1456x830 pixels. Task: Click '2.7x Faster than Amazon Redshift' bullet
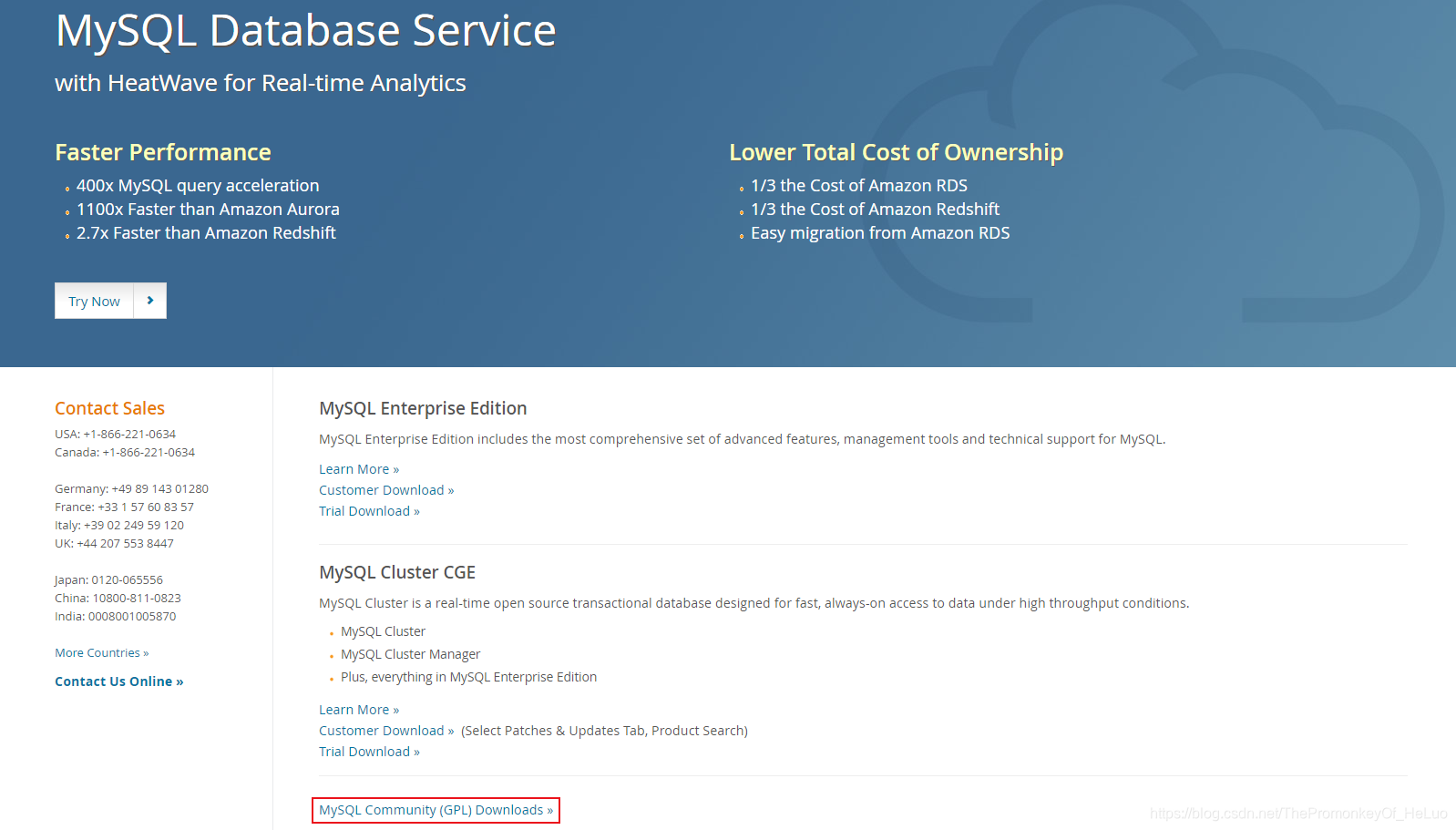click(206, 233)
